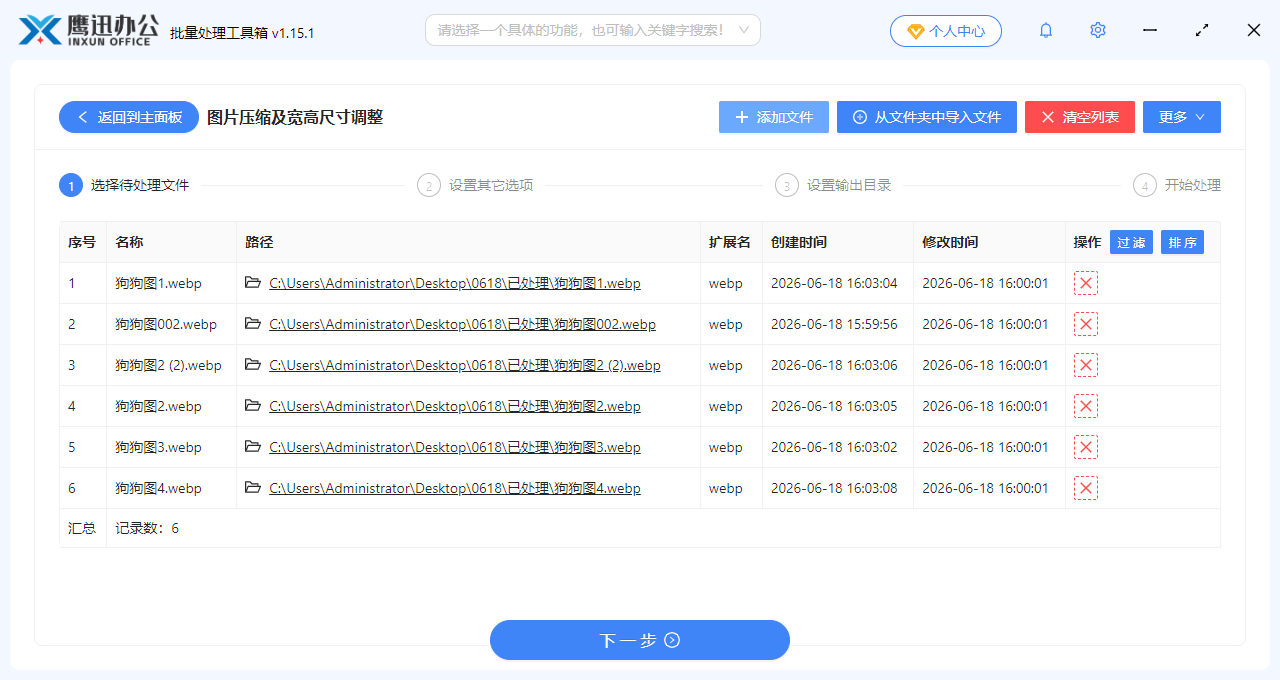Delete row 狗狗图4.webp with its red X
The image size is (1280, 680).
1085,488
